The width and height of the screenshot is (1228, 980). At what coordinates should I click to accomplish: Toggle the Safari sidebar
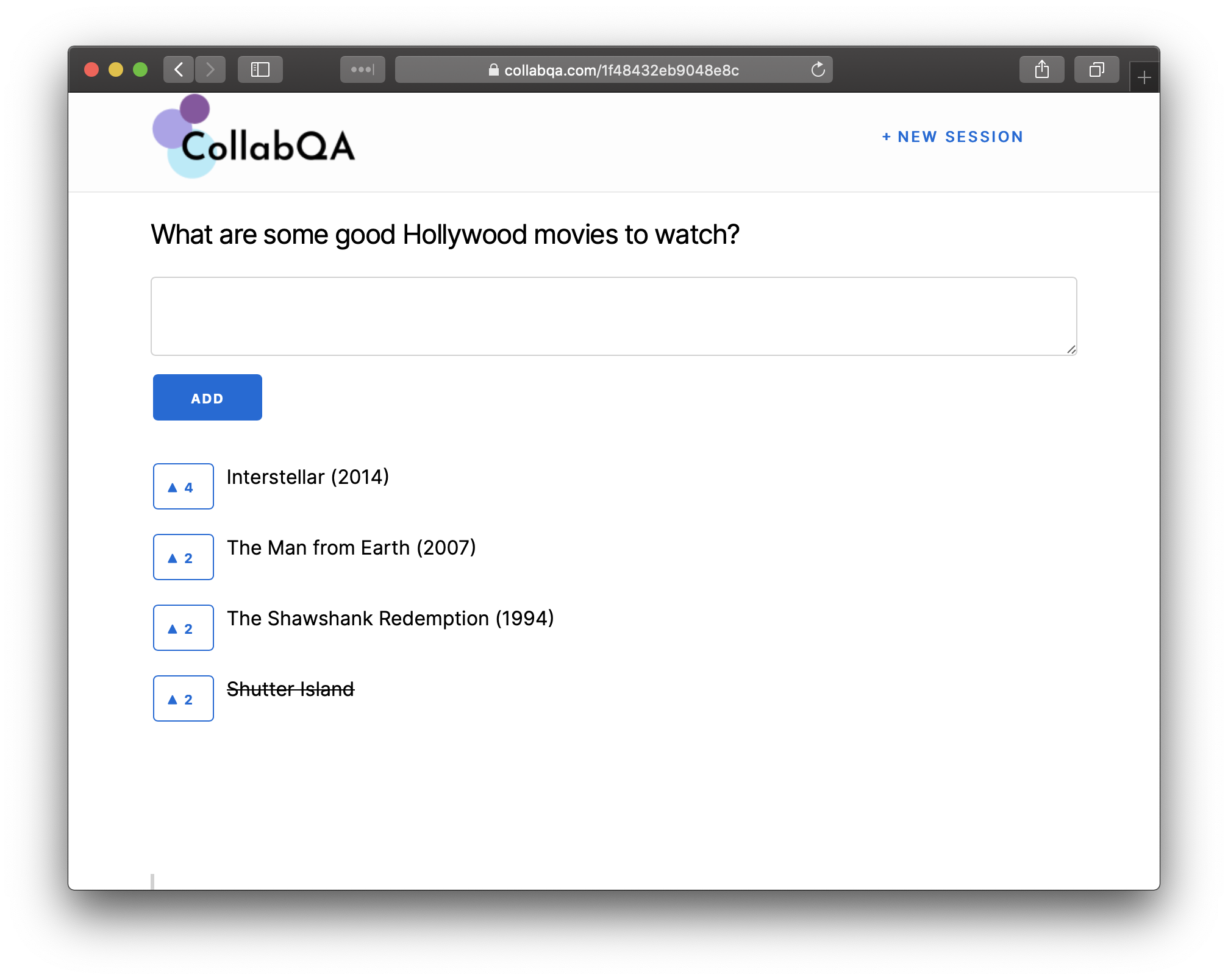260,69
